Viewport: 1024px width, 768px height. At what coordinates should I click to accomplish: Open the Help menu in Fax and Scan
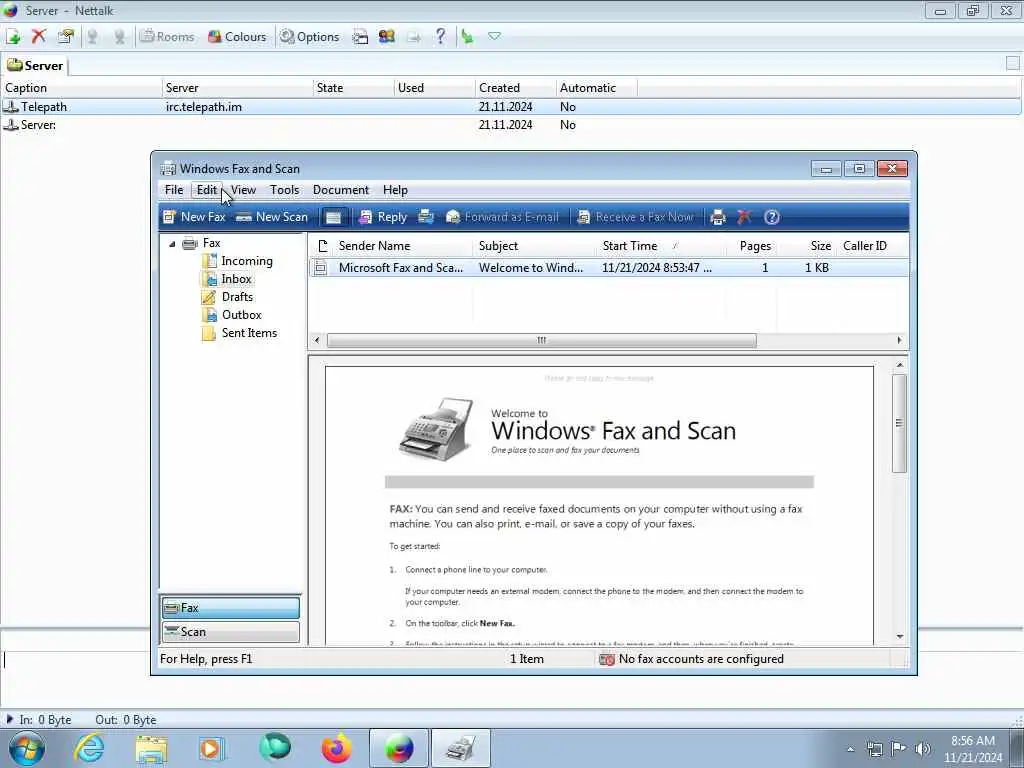tap(395, 190)
